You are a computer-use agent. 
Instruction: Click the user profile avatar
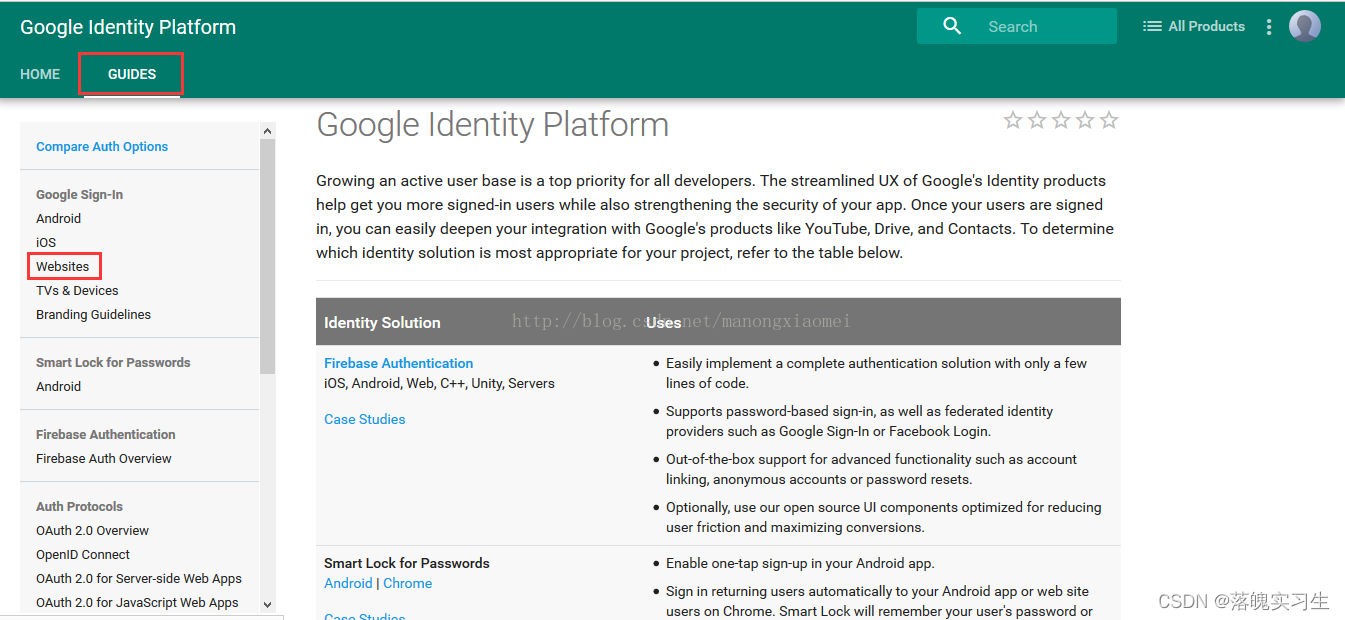click(x=1304, y=26)
